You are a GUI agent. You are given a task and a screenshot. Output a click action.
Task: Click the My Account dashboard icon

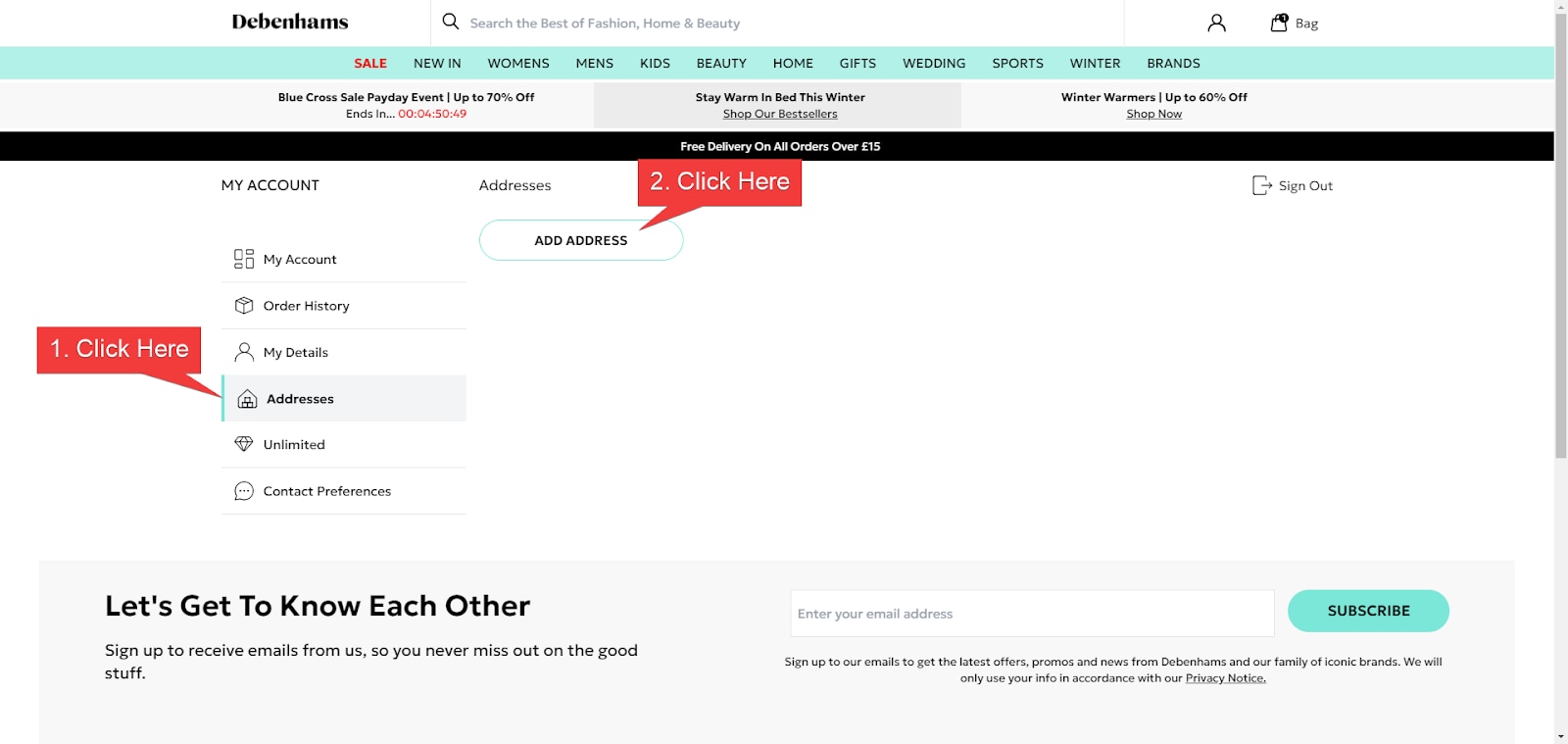click(x=244, y=259)
